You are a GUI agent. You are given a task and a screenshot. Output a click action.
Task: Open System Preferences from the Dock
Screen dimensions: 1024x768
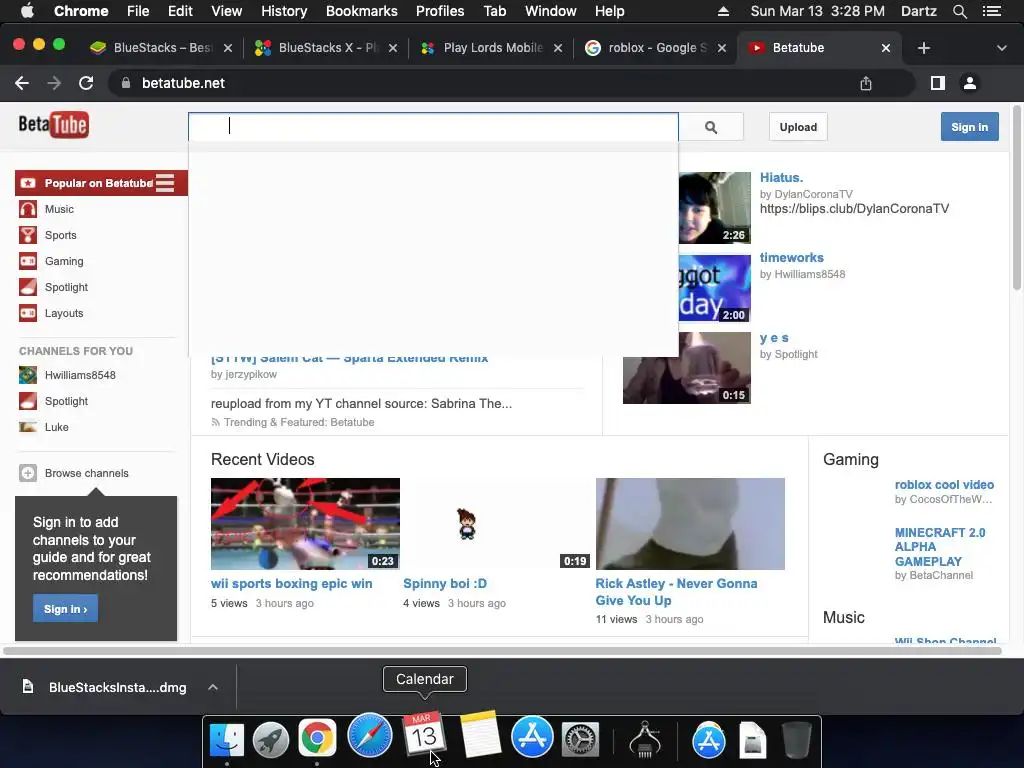click(x=580, y=739)
